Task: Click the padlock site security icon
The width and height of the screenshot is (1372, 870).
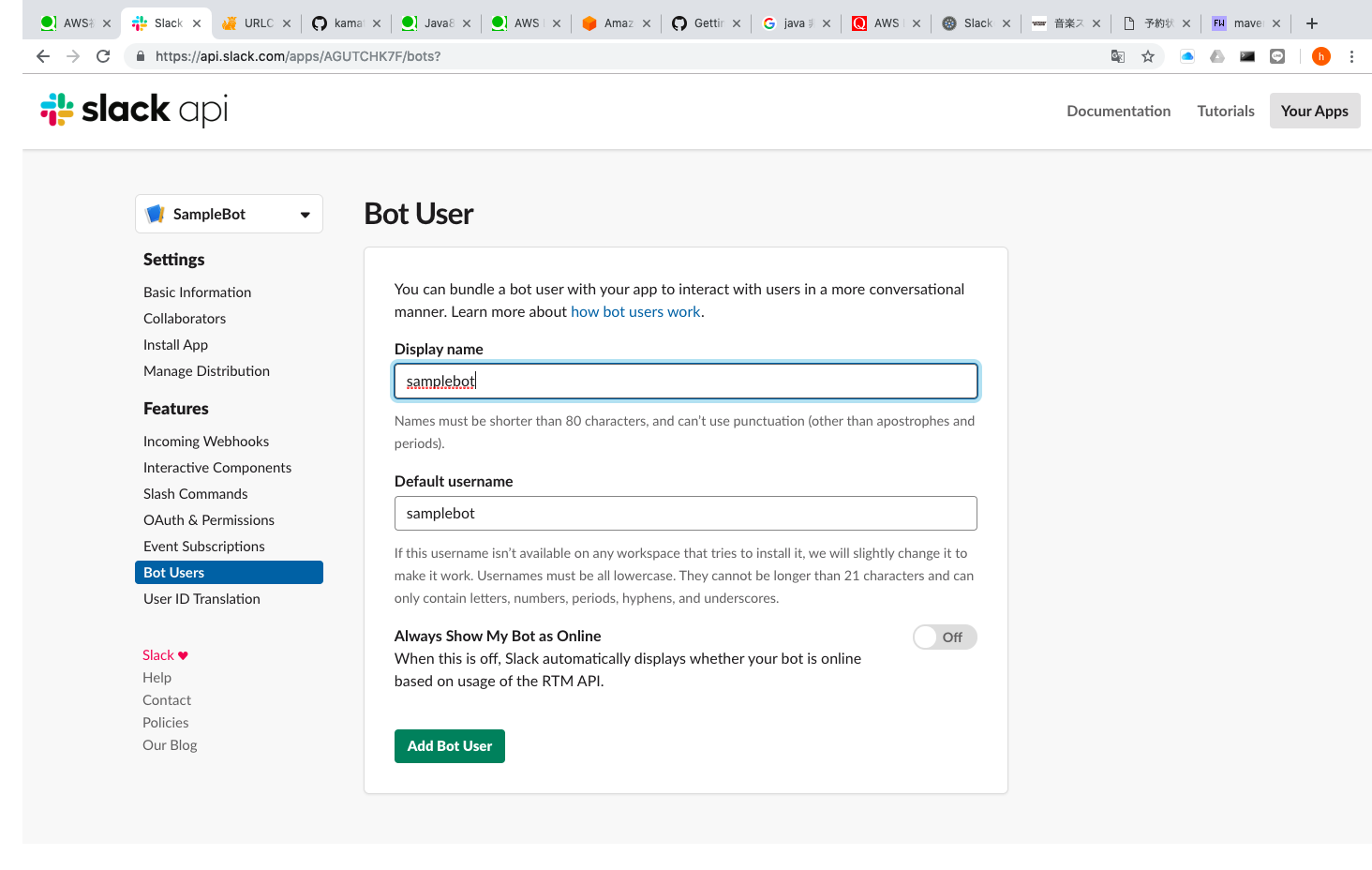Action: click(140, 56)
